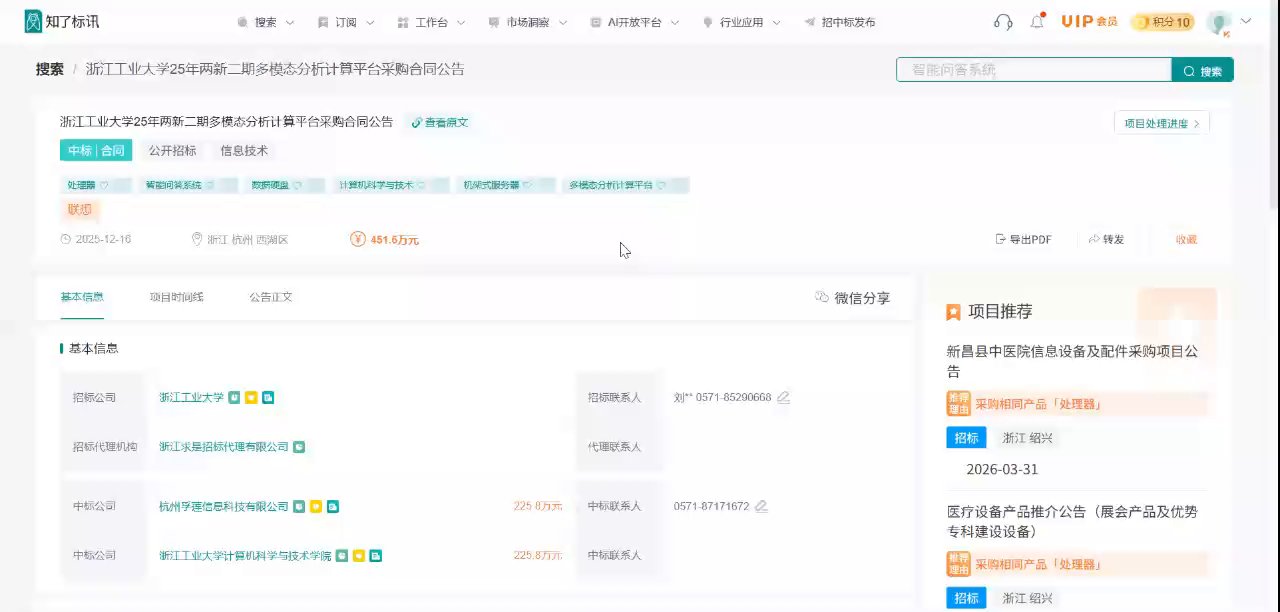Open the 浙江求是招标代理有限公司 link

(x=224, y=447)
